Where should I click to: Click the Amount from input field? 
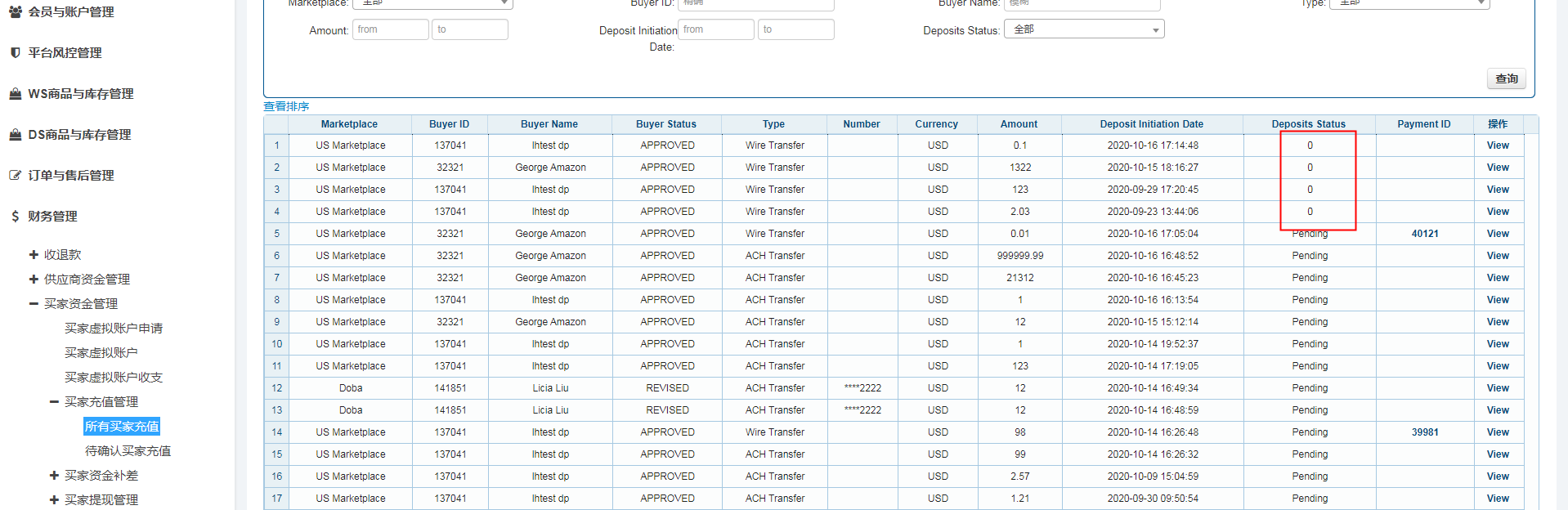coord(390,29)
